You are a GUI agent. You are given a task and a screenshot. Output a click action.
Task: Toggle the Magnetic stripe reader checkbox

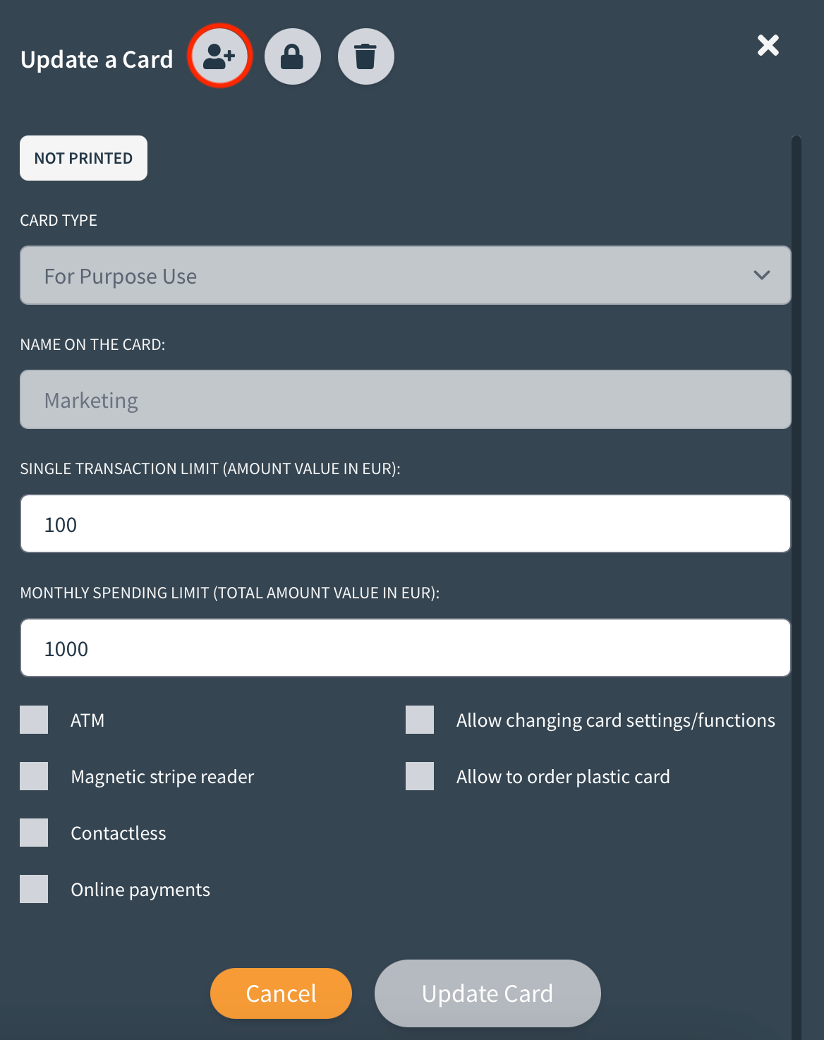[x=34, y=776]
